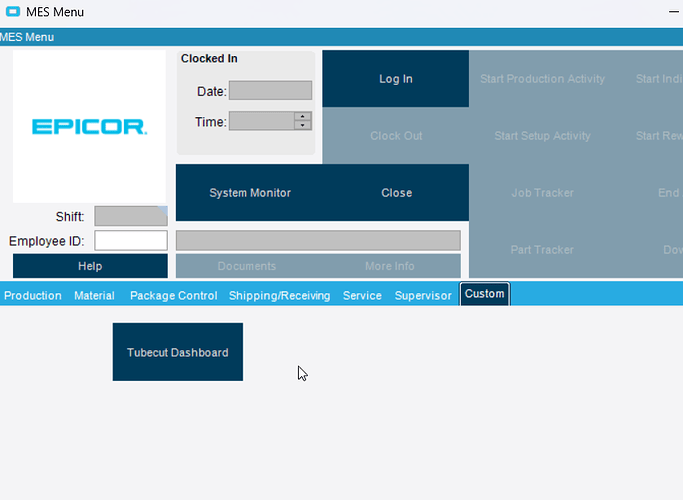Increment the Time spinner up arrow

pyautogui.click(x=302, y=116)
